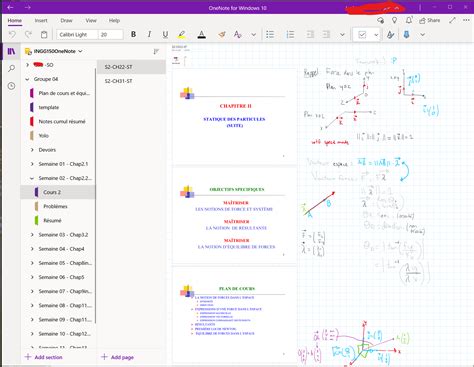474x367 pixels.
Task: Add a new section
Action: 44,357
